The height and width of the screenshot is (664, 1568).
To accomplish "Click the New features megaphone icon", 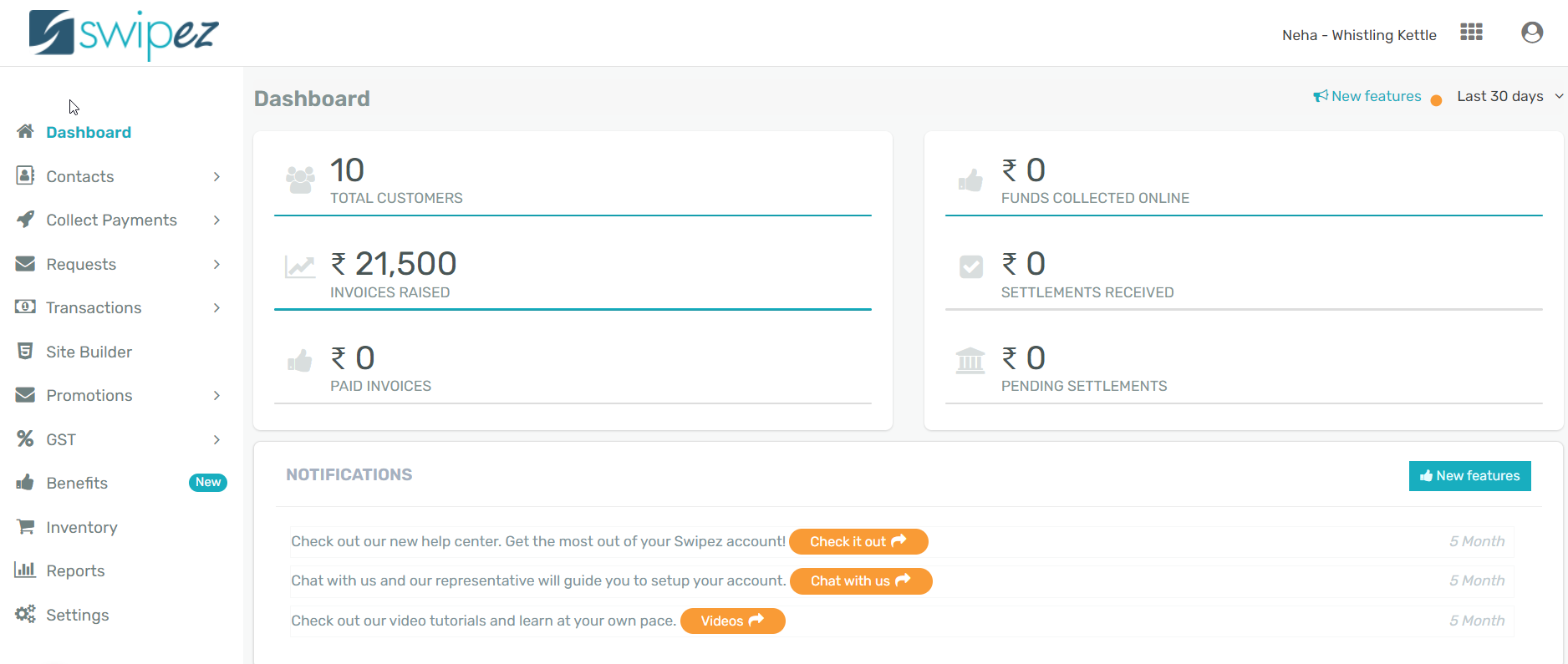I will [1321, 96].
